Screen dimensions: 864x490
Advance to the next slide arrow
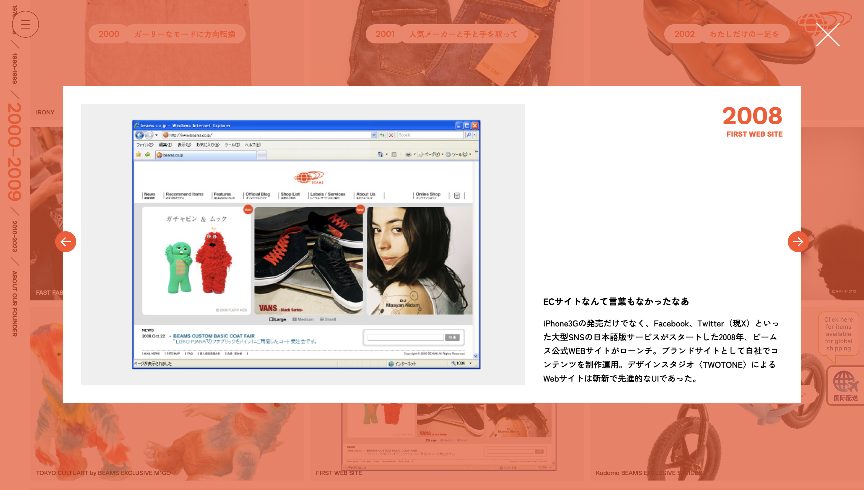(797, 242)
